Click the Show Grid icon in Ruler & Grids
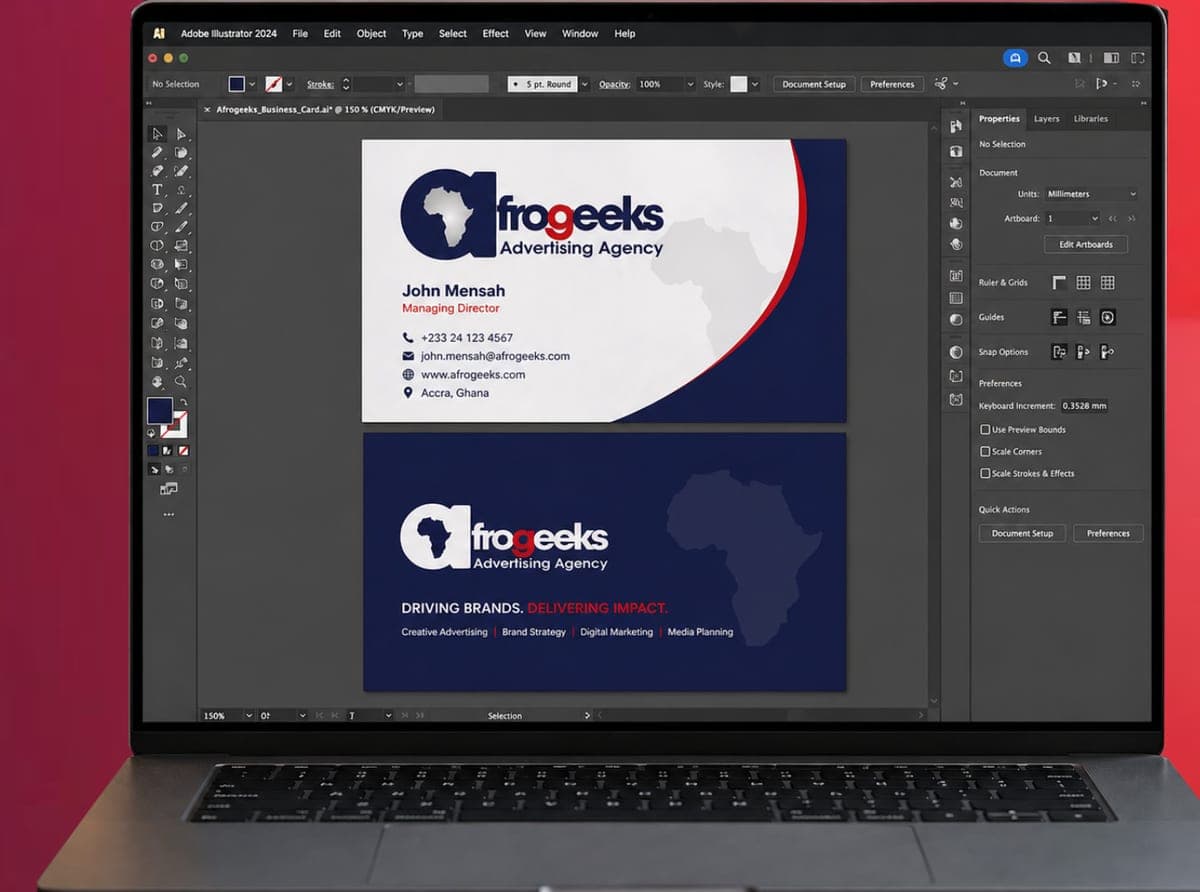The image size is (1200, 892). [1083, 283]
